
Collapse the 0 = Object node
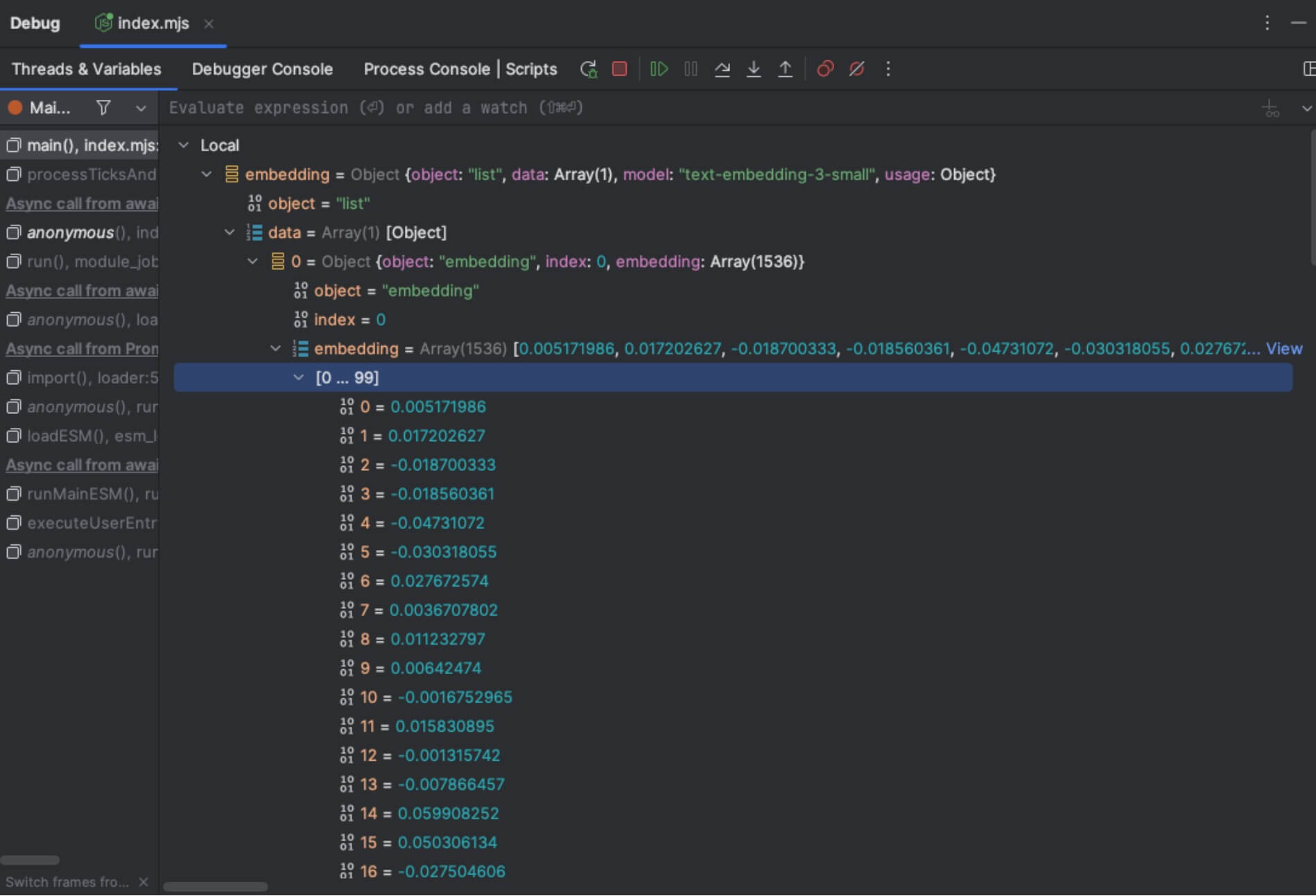pyautogui.click(x=253, y=261)
